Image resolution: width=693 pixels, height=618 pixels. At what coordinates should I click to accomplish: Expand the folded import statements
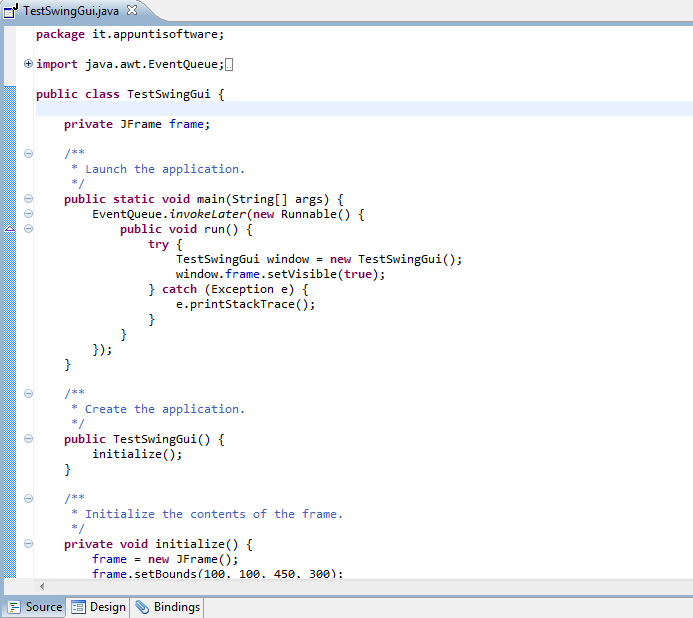coord(28,64)
